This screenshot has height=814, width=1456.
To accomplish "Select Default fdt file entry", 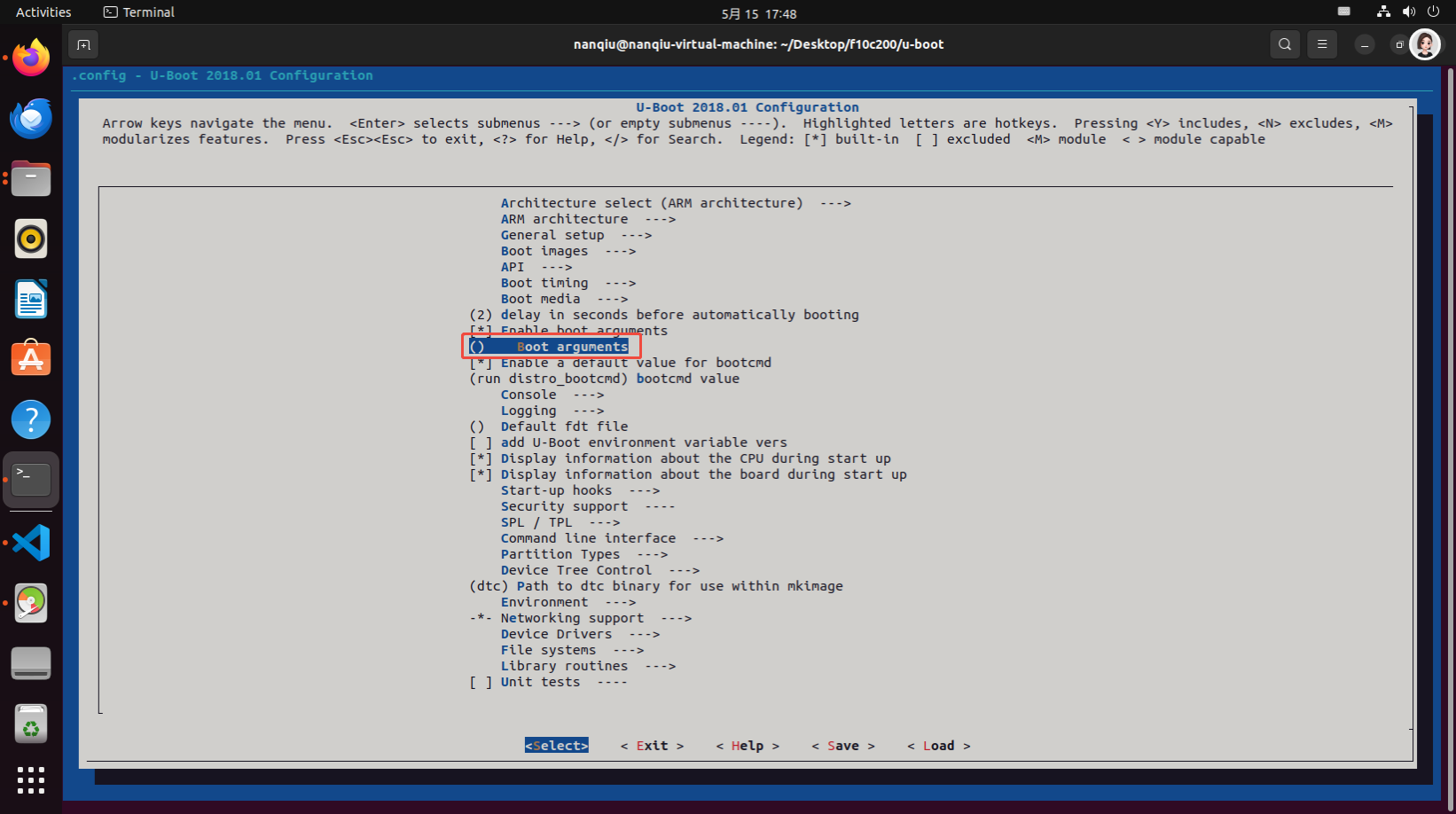I will 549,427.
